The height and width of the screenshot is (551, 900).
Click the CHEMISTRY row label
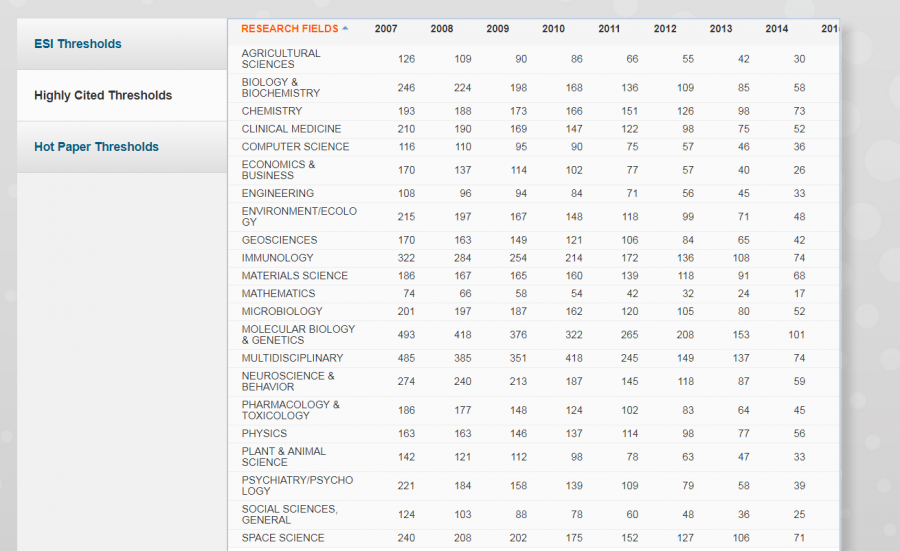pos(271,111)
